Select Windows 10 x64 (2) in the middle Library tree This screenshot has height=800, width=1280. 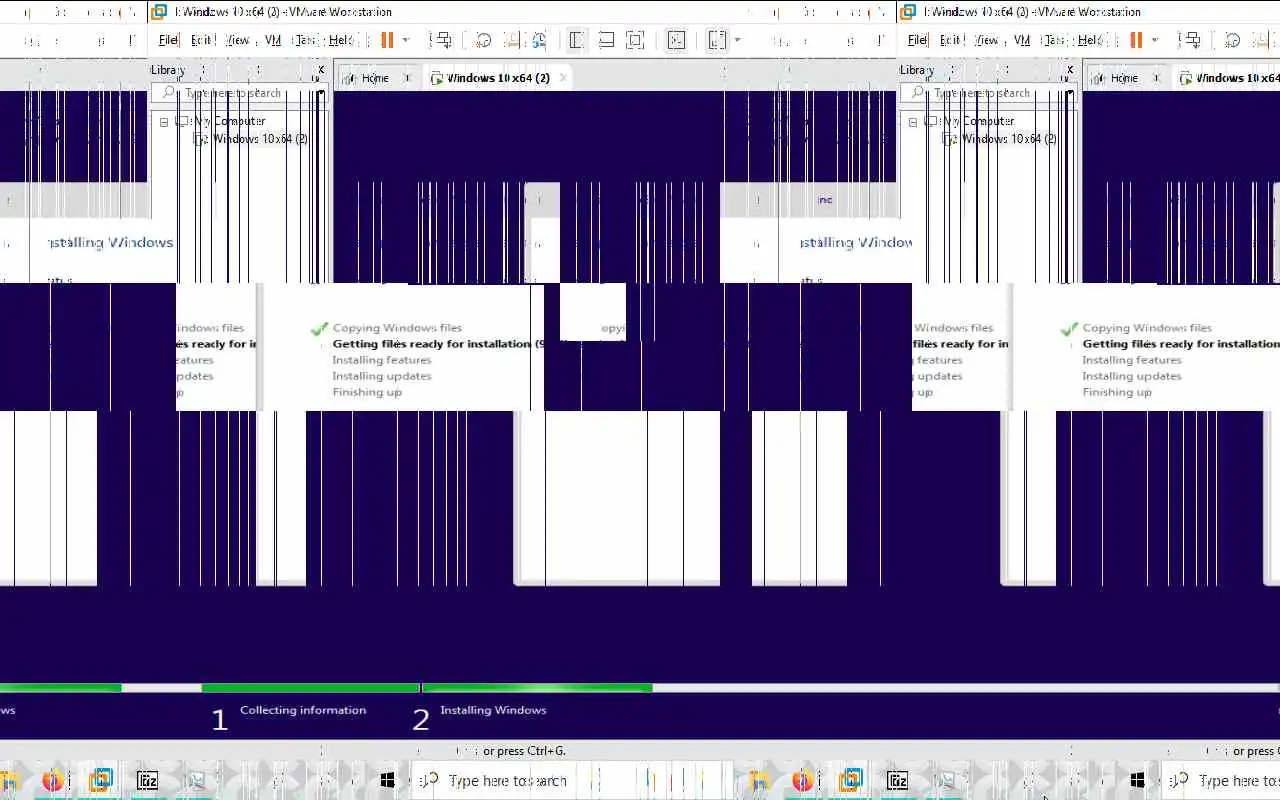coord(260,139)
